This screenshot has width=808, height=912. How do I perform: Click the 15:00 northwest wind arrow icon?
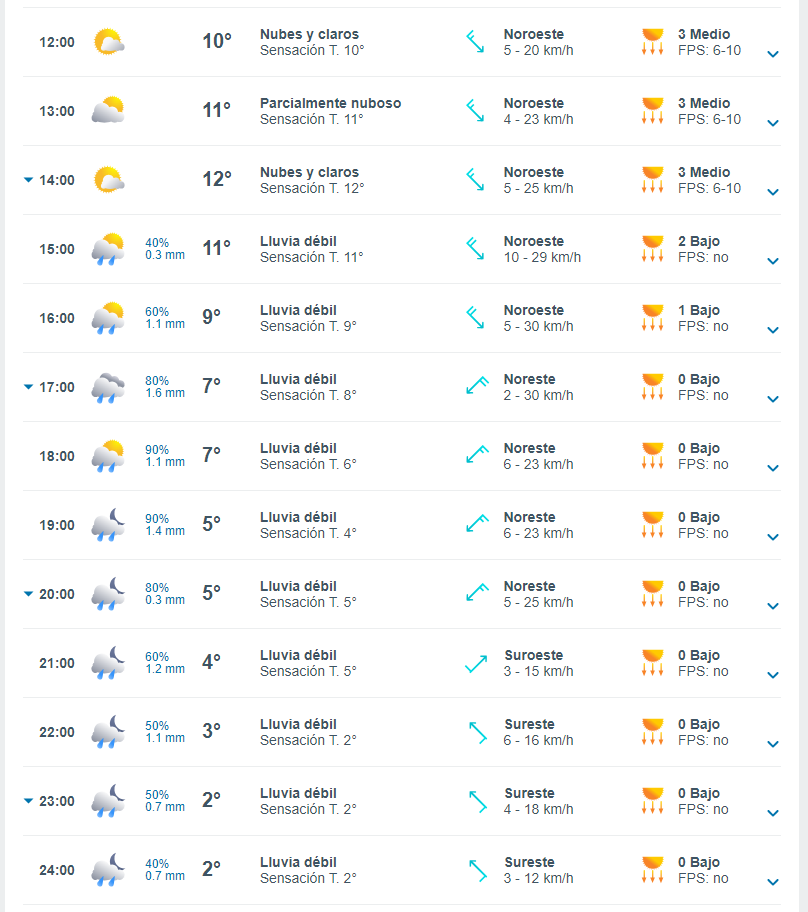point(475,249)
